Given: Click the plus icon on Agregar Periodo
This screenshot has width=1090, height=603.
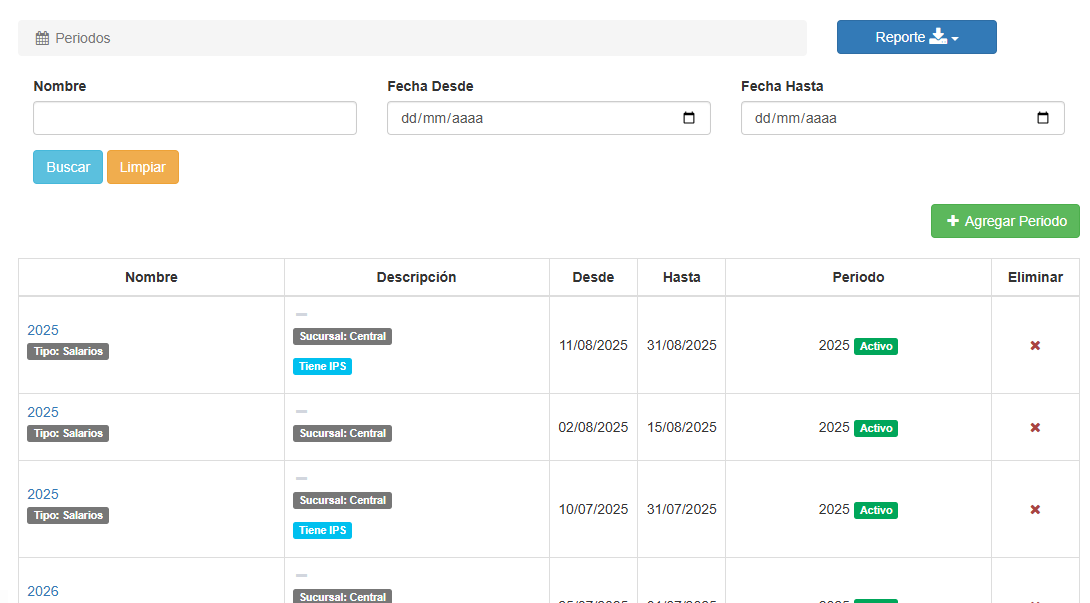Looking at the screenshot, I should click(953, 221).
